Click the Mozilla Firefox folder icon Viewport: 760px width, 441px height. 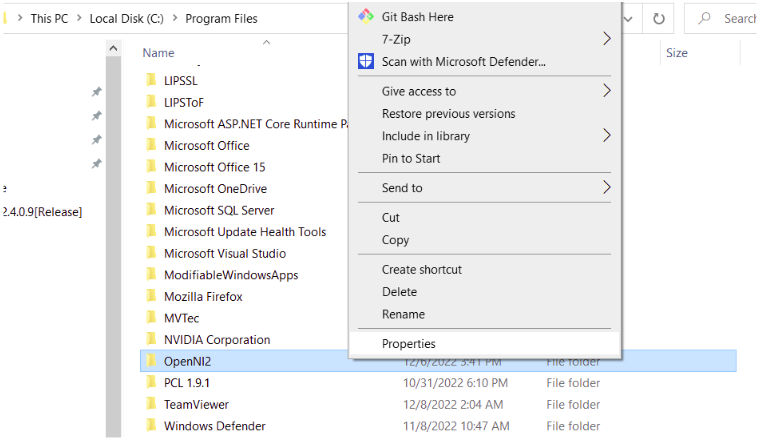pyautogui.click(x=151, y=296)
